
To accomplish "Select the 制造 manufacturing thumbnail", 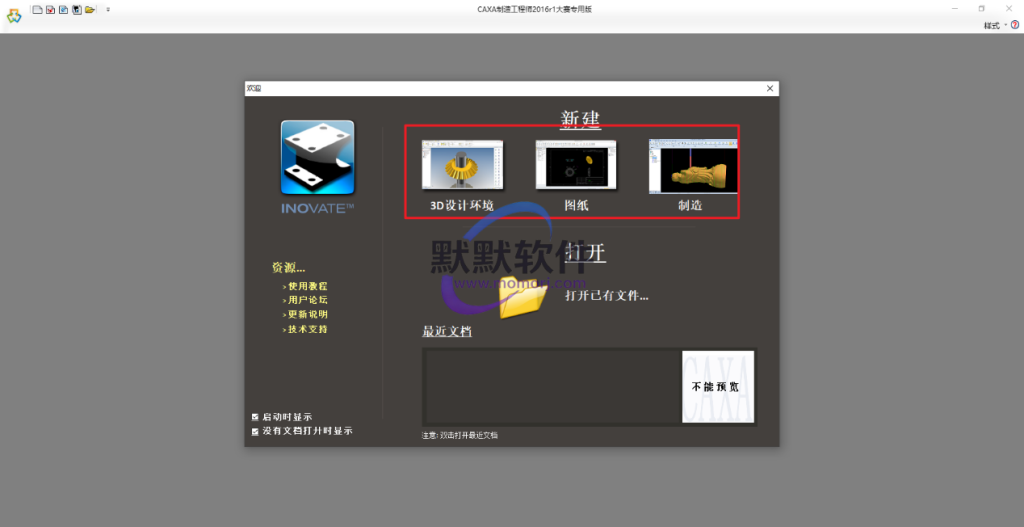I will tap(692, 165).
